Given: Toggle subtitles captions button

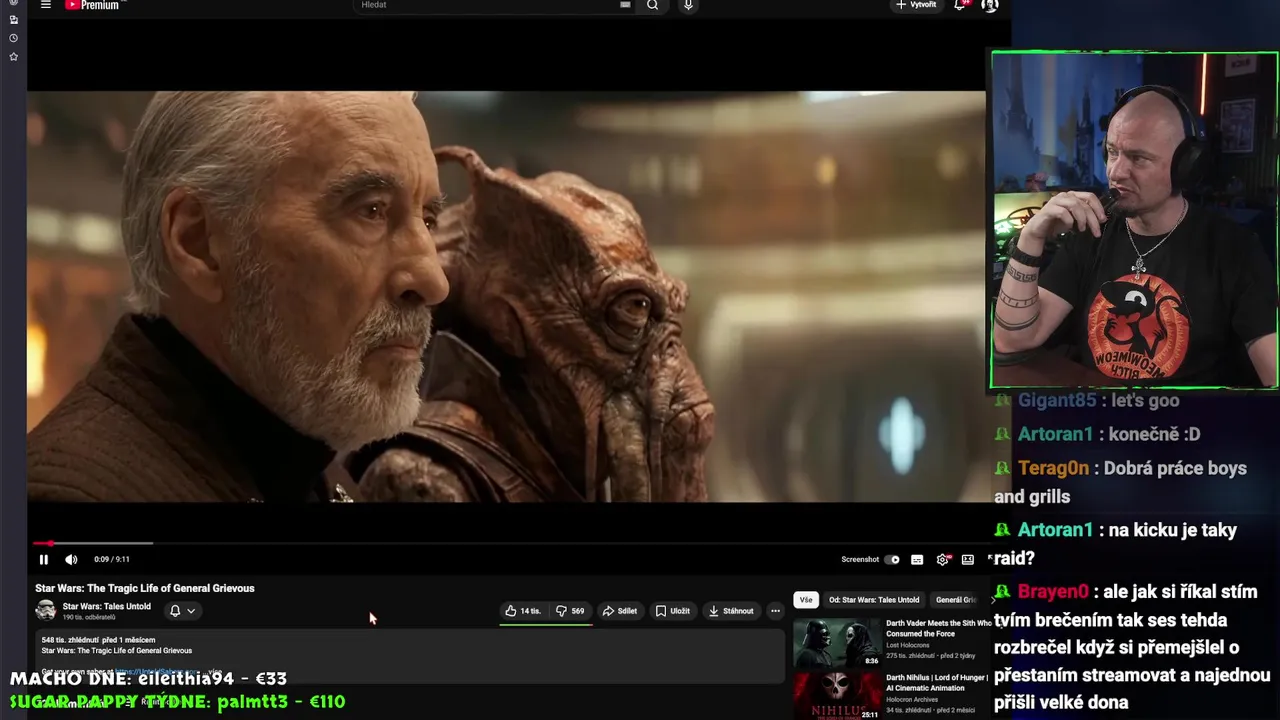Looking at the screenshot, I should (917, 560).
